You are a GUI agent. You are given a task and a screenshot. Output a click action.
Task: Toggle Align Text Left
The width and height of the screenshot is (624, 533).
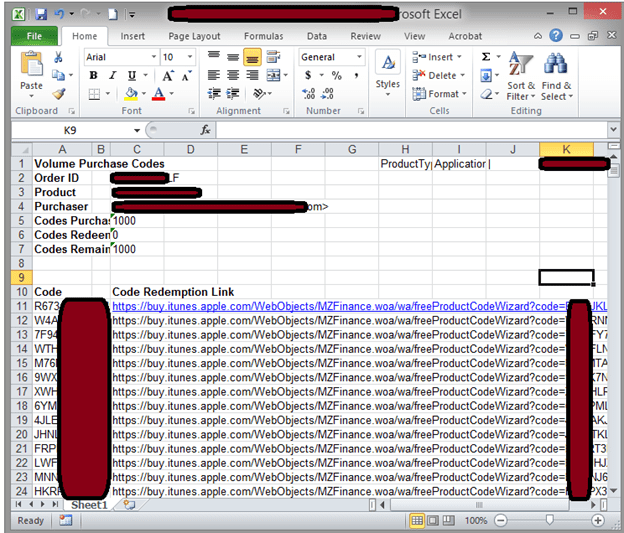click(x=214, y=75)
